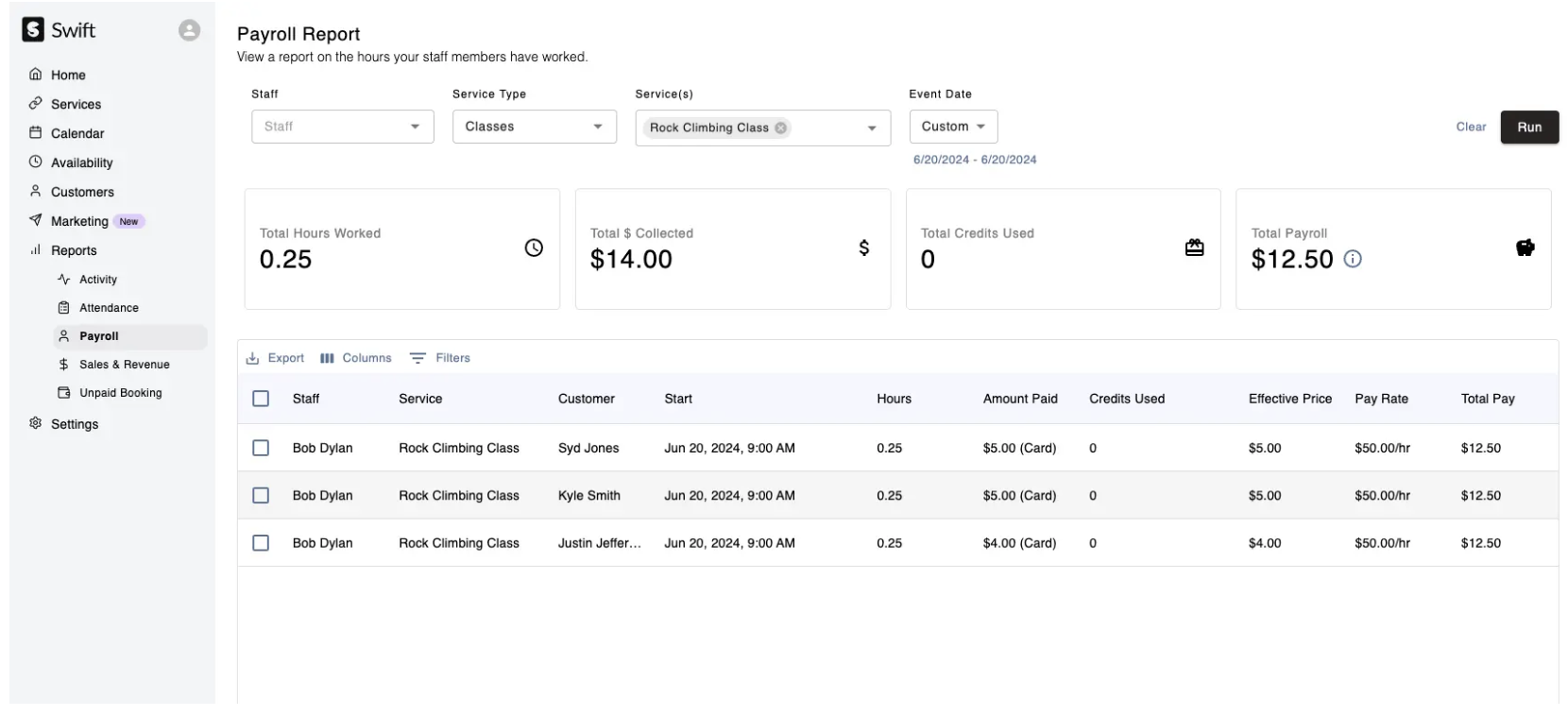This screenshot has width=1568, height=716.
Task: Check the Syd Jones row checkbox
Action: point(261,449)
